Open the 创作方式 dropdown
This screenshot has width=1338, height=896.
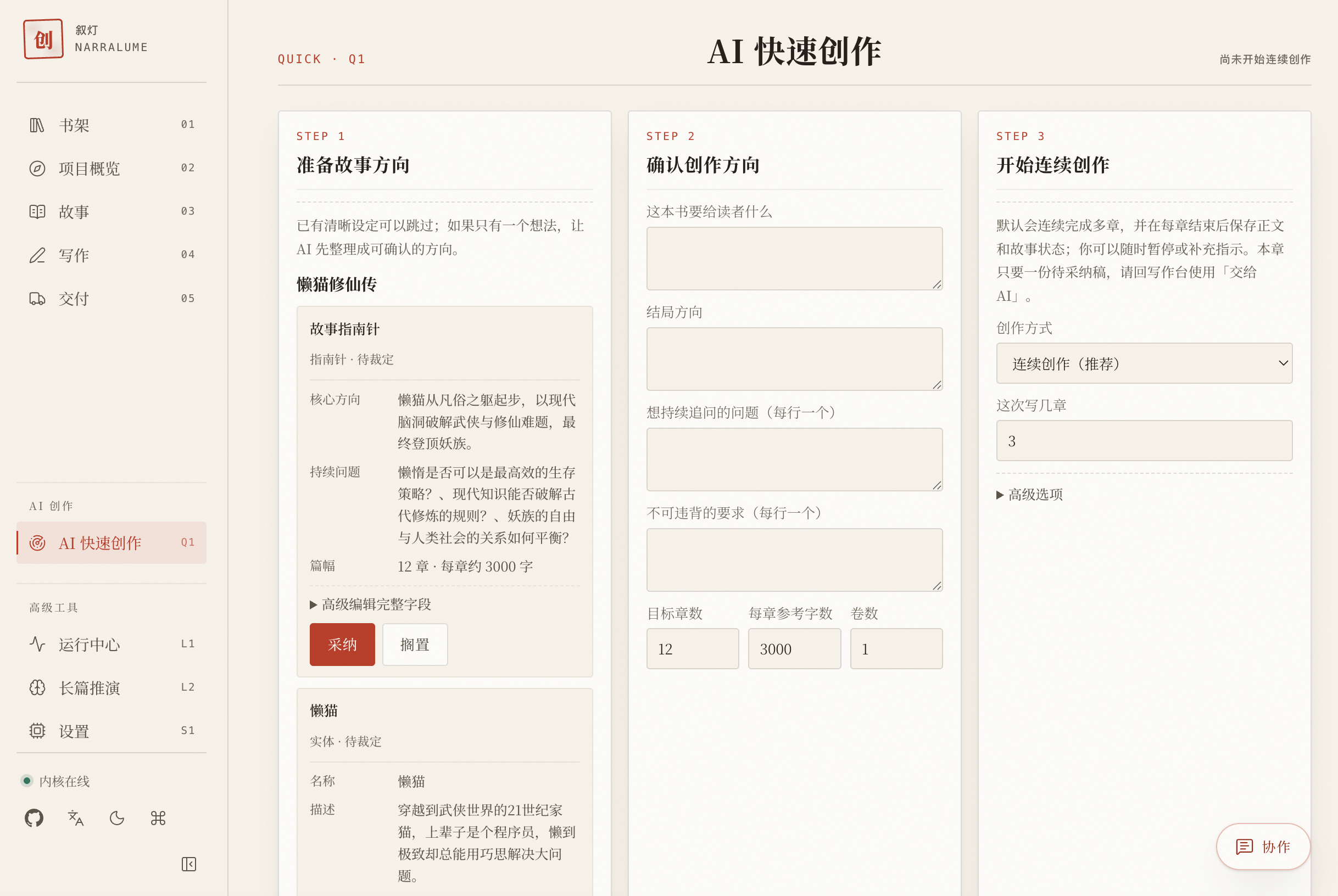tap(1144, 363)
